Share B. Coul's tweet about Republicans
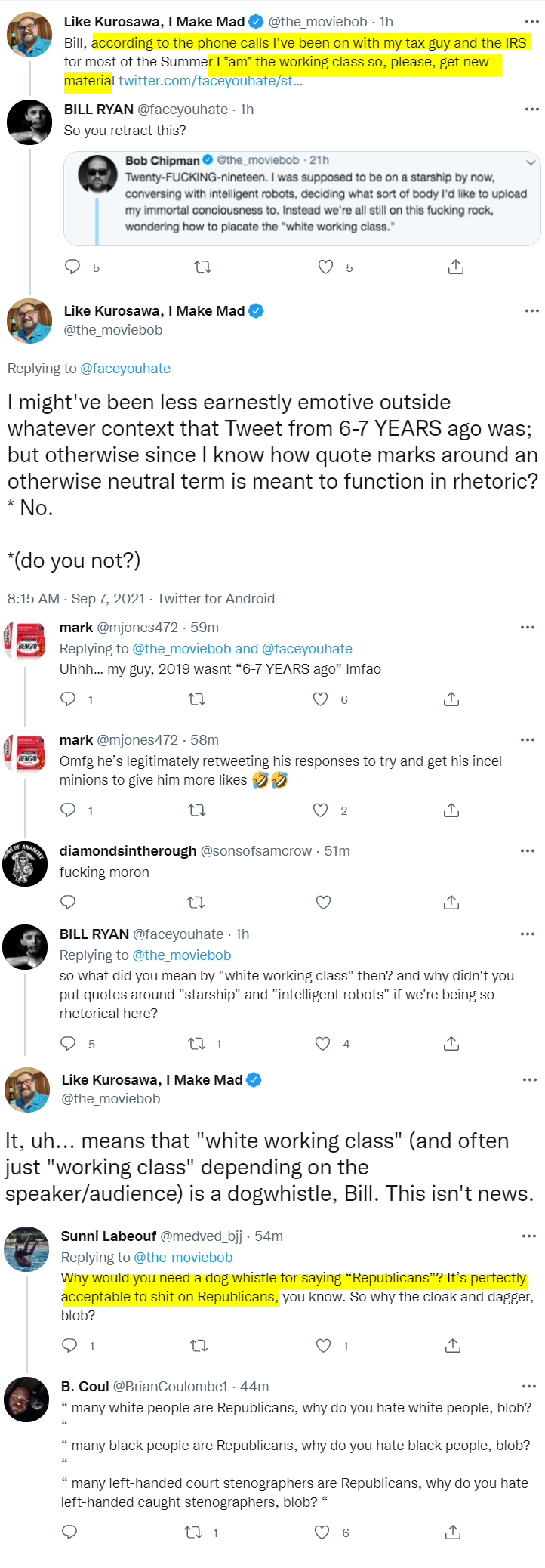Image resolution: width=545 pixels, height=1568 pixels. (x=453, y=1532)
